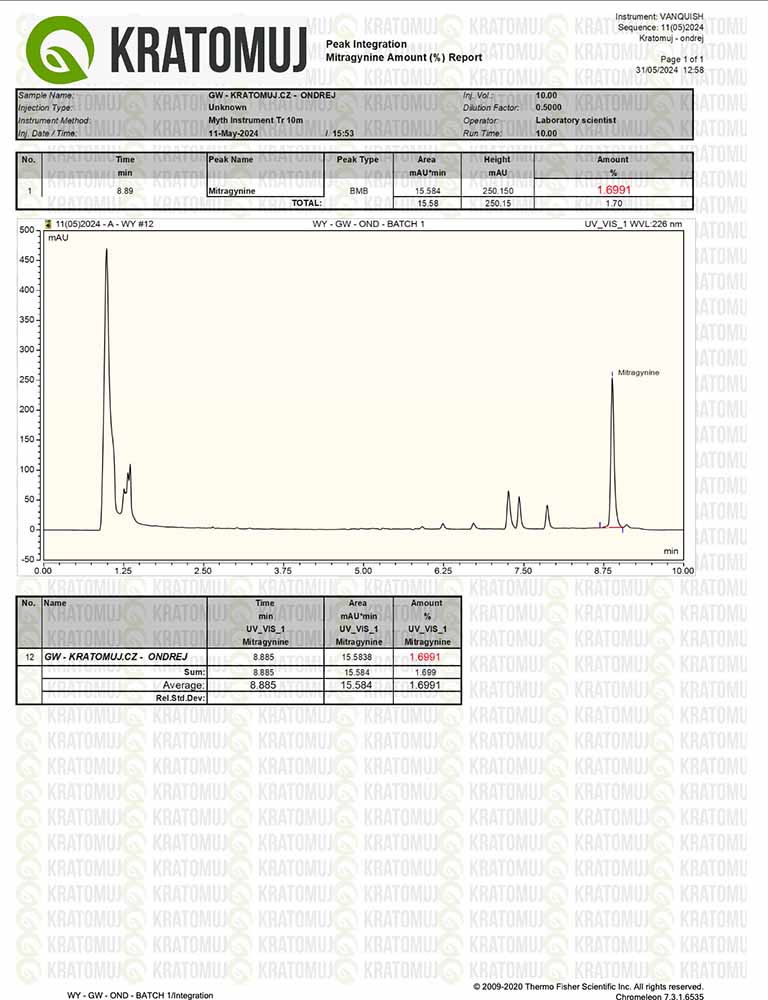Click 'Chromeleon 7.3.1.6535' version text
This screenshot has width=768, height=1000.
coord(660,996)
